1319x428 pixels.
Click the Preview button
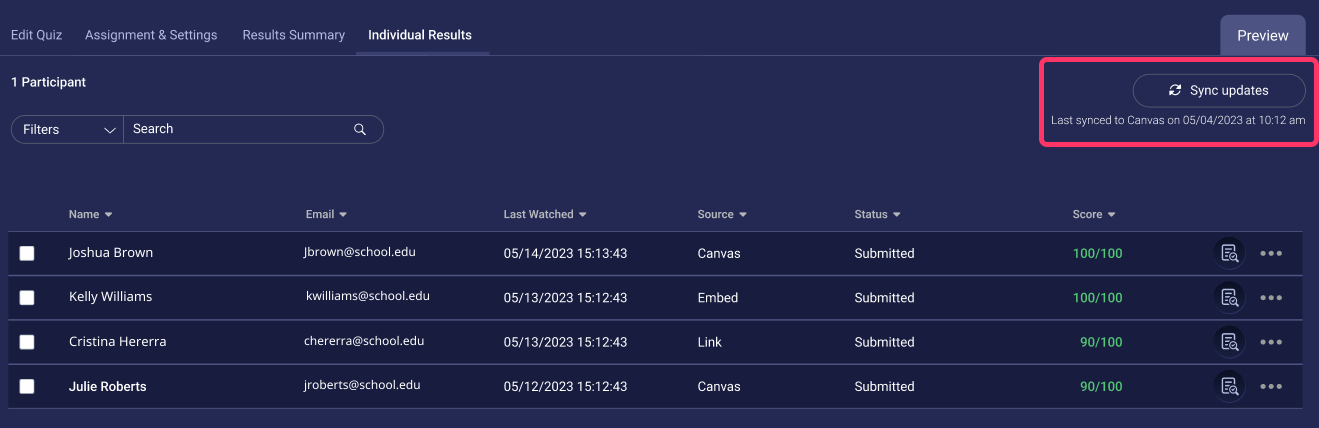coord(1263,35)
